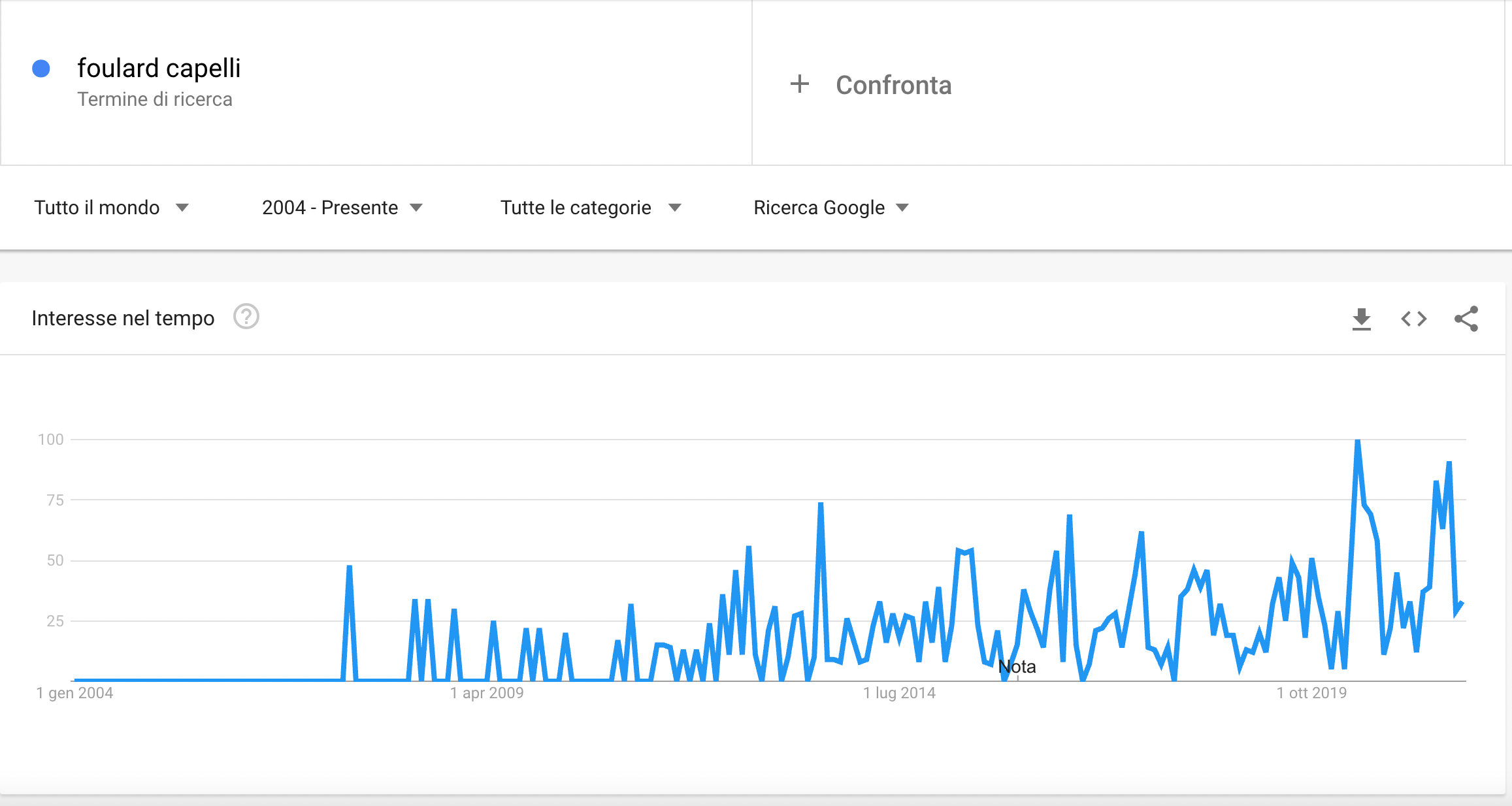
Task: Click the 1 lug 2014 axis label
Action: pyautogui.click(x=899, y=693)
